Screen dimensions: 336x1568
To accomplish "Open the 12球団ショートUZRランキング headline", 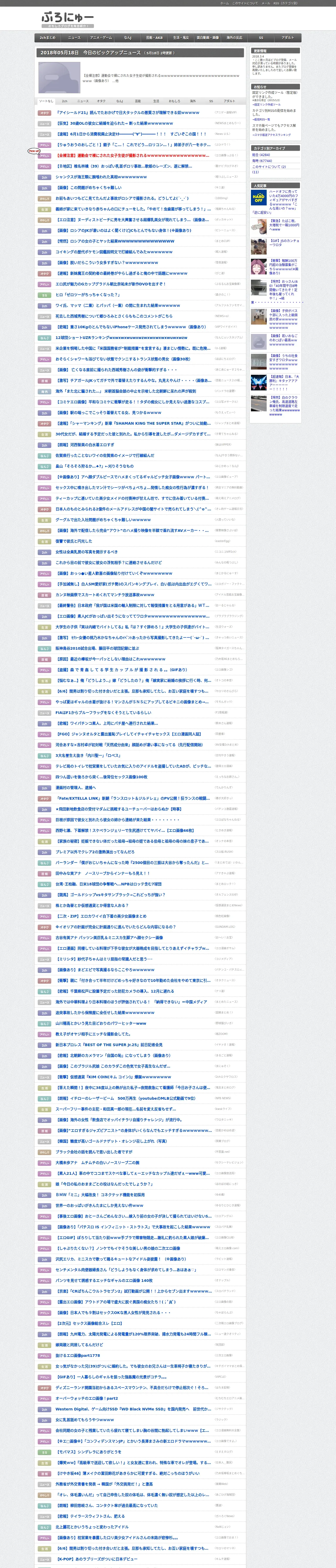I will (121, 338).
